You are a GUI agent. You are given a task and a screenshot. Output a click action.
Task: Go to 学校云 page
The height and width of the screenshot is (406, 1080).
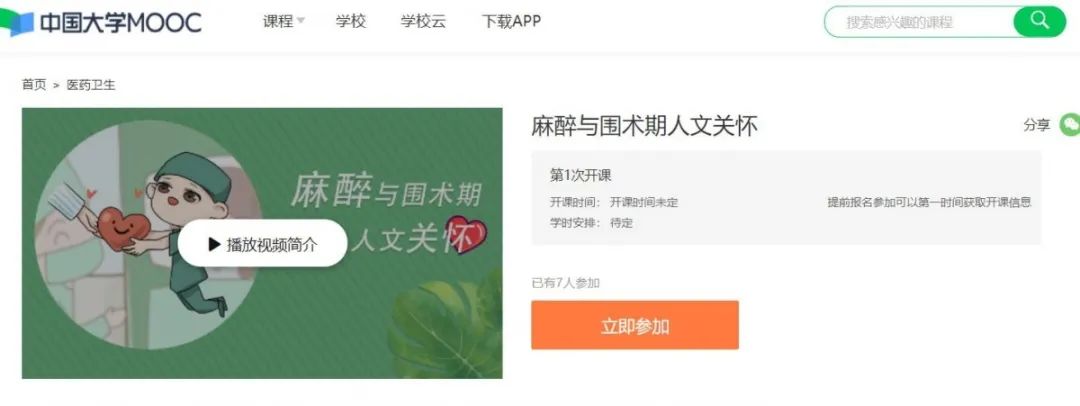point(424,21)
